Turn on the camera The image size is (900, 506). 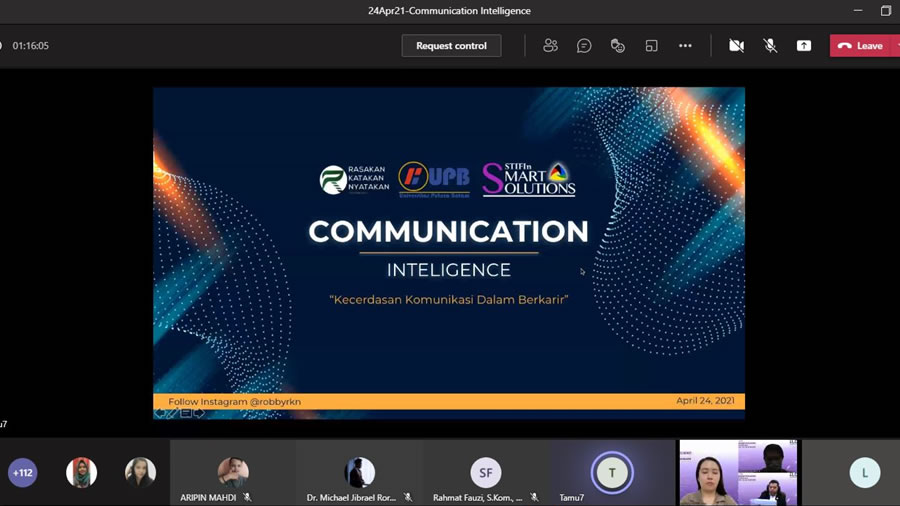pyautogui.click(x=736, y=46)
